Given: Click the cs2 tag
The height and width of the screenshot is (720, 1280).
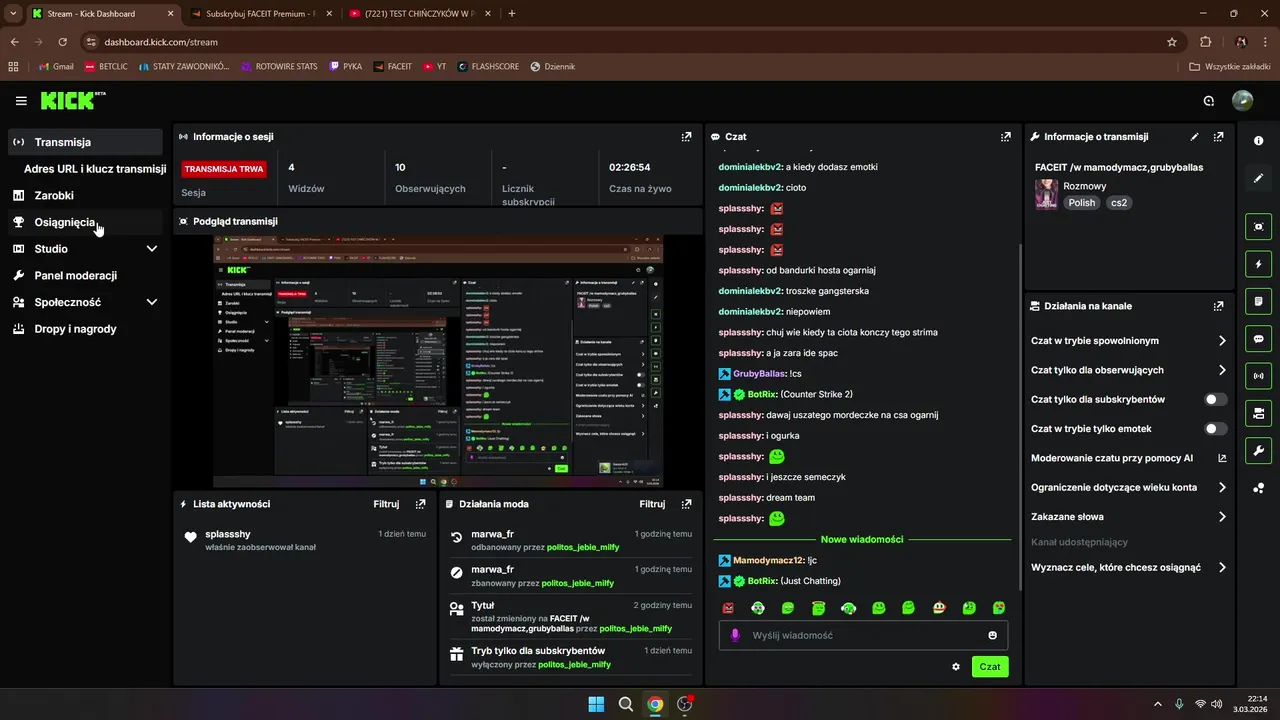Looking at the screenshot, I should click(1119, 203).
